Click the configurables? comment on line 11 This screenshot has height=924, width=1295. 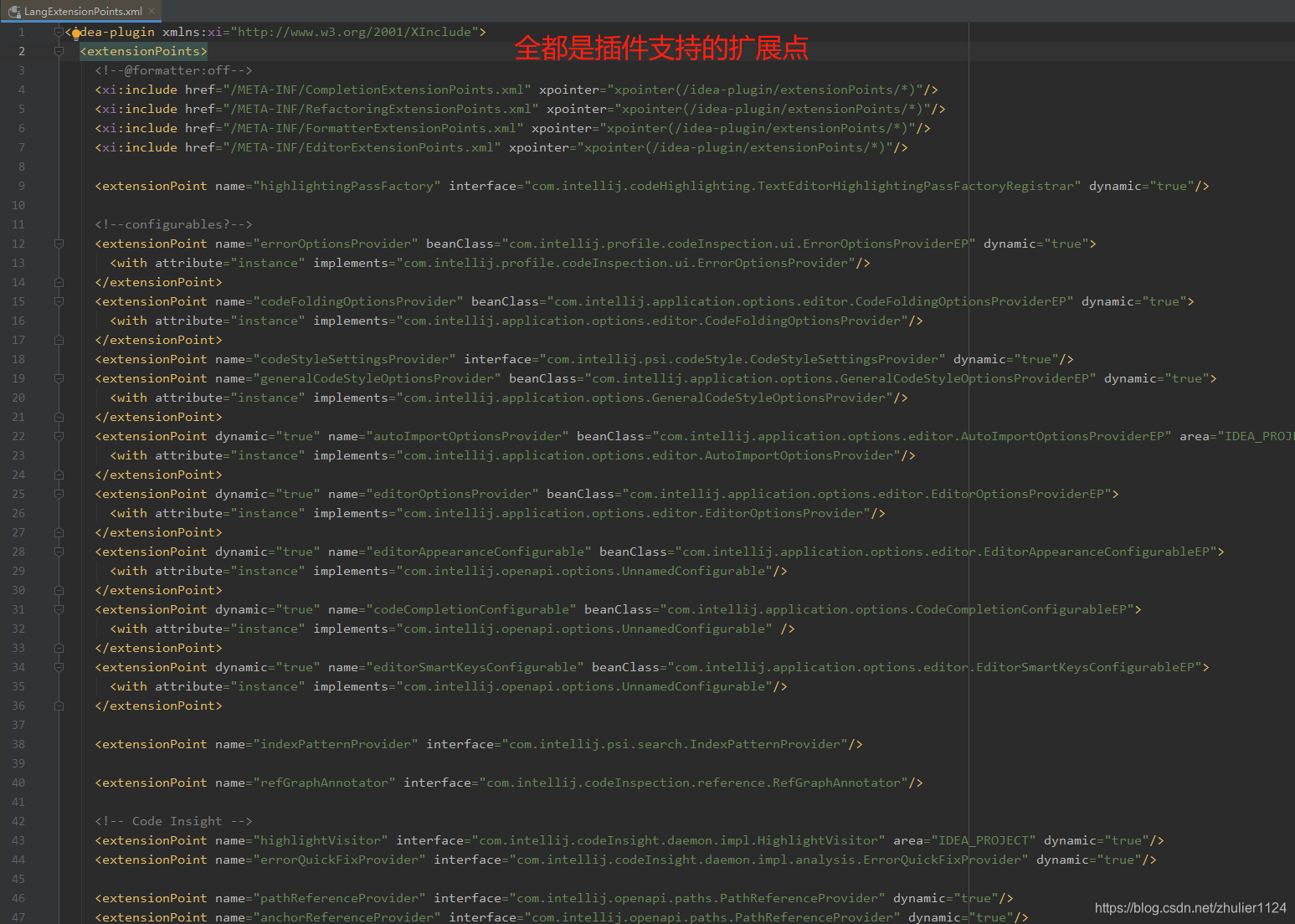click(173, 224)
